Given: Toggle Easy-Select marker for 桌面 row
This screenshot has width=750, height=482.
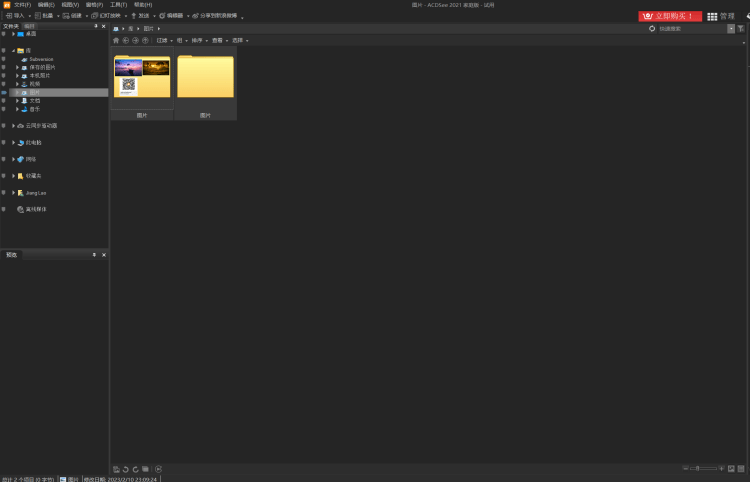Looking at the screenshot, I should [x=4, y=34].
